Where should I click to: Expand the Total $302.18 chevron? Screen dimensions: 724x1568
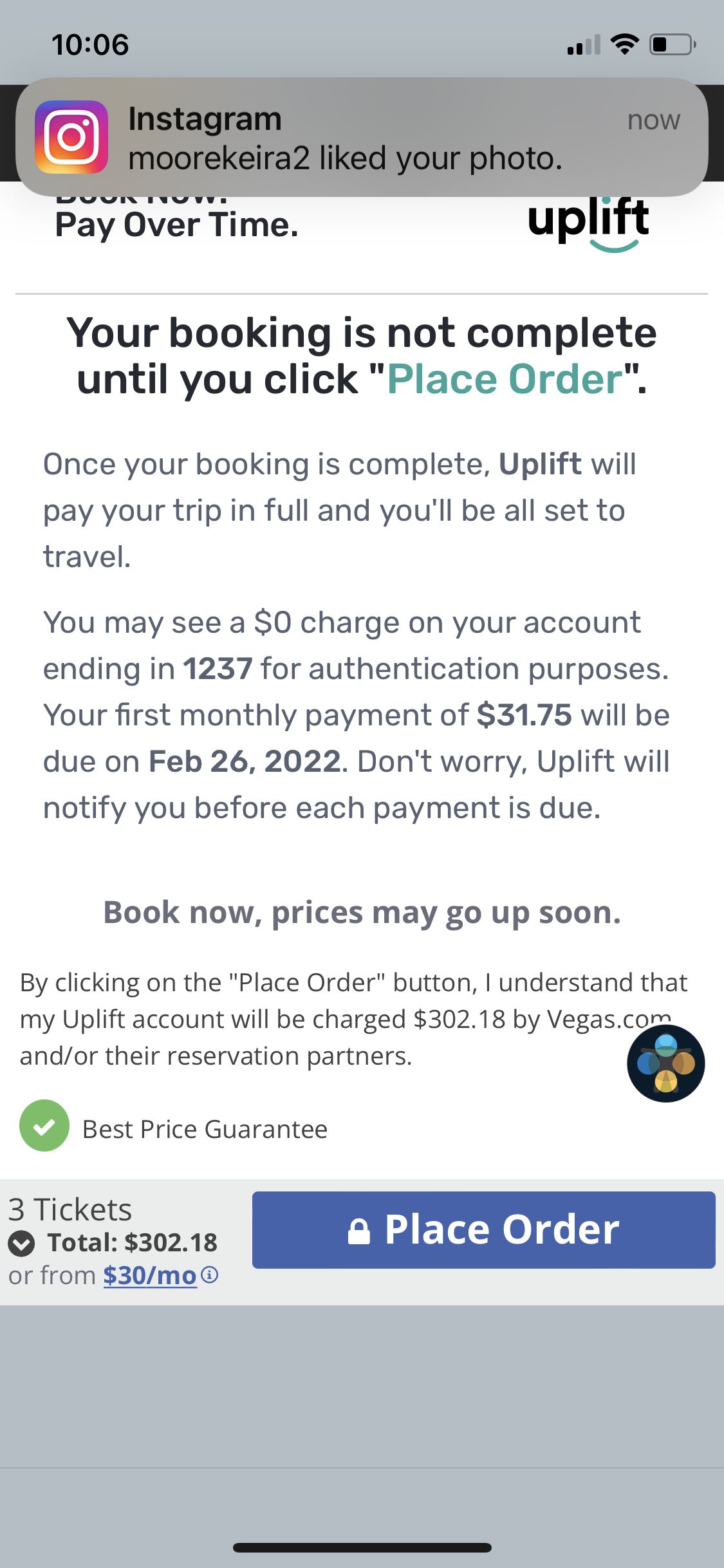(x=21, y=1243)
